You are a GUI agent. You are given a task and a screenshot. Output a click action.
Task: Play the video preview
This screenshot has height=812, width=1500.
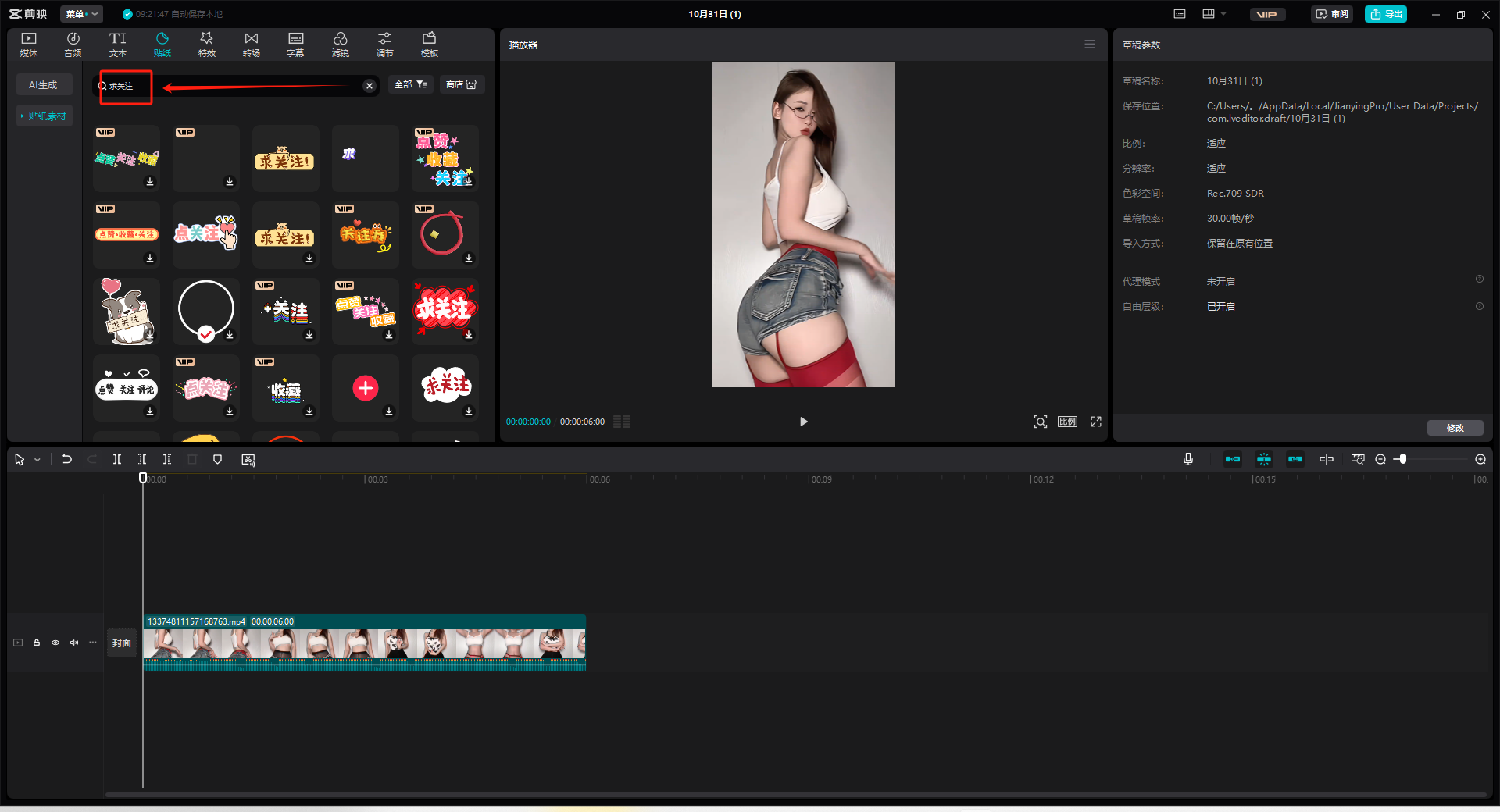pos(803,422)
